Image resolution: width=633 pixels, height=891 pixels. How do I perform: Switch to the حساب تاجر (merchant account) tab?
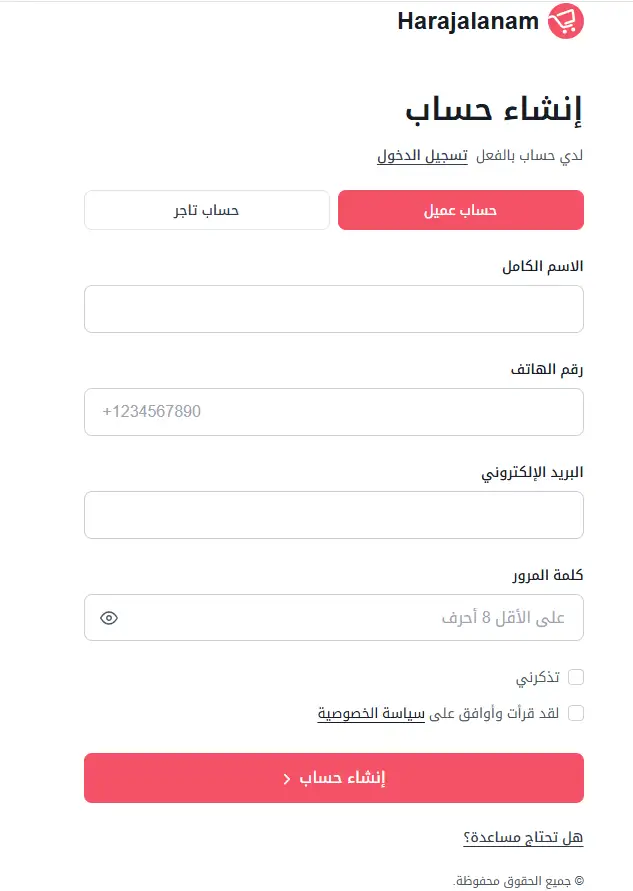207,210
